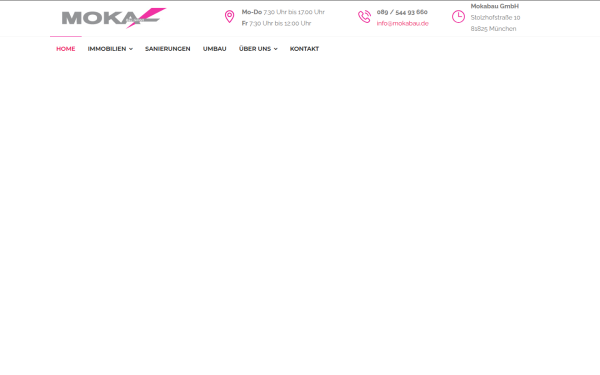The height and width of the screenshot is (375, 600).
Task: Click the phone number 089 / 544 93 660
Action: tap(402, 12)
